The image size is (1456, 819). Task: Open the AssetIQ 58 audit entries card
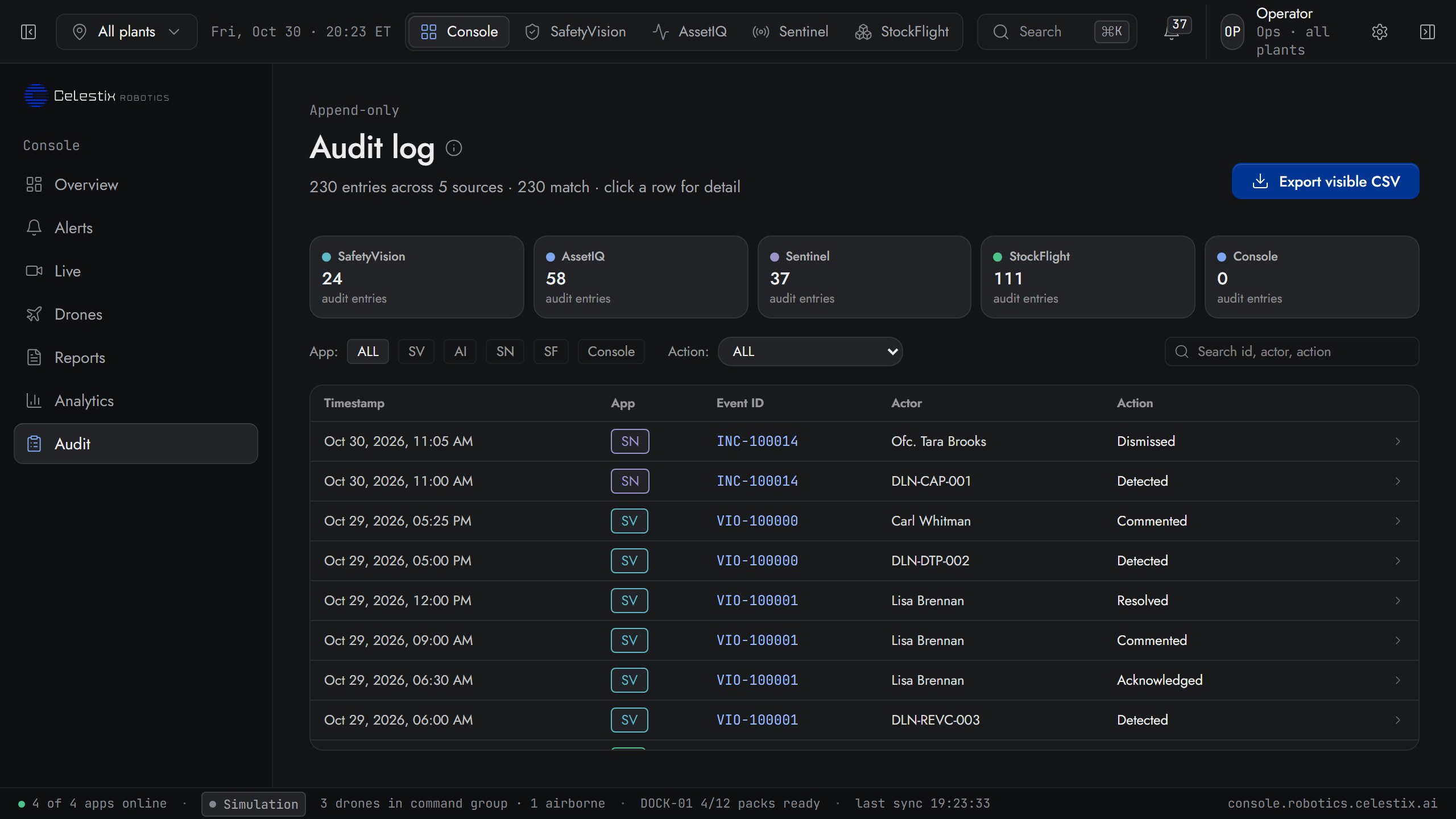(640, 277)
